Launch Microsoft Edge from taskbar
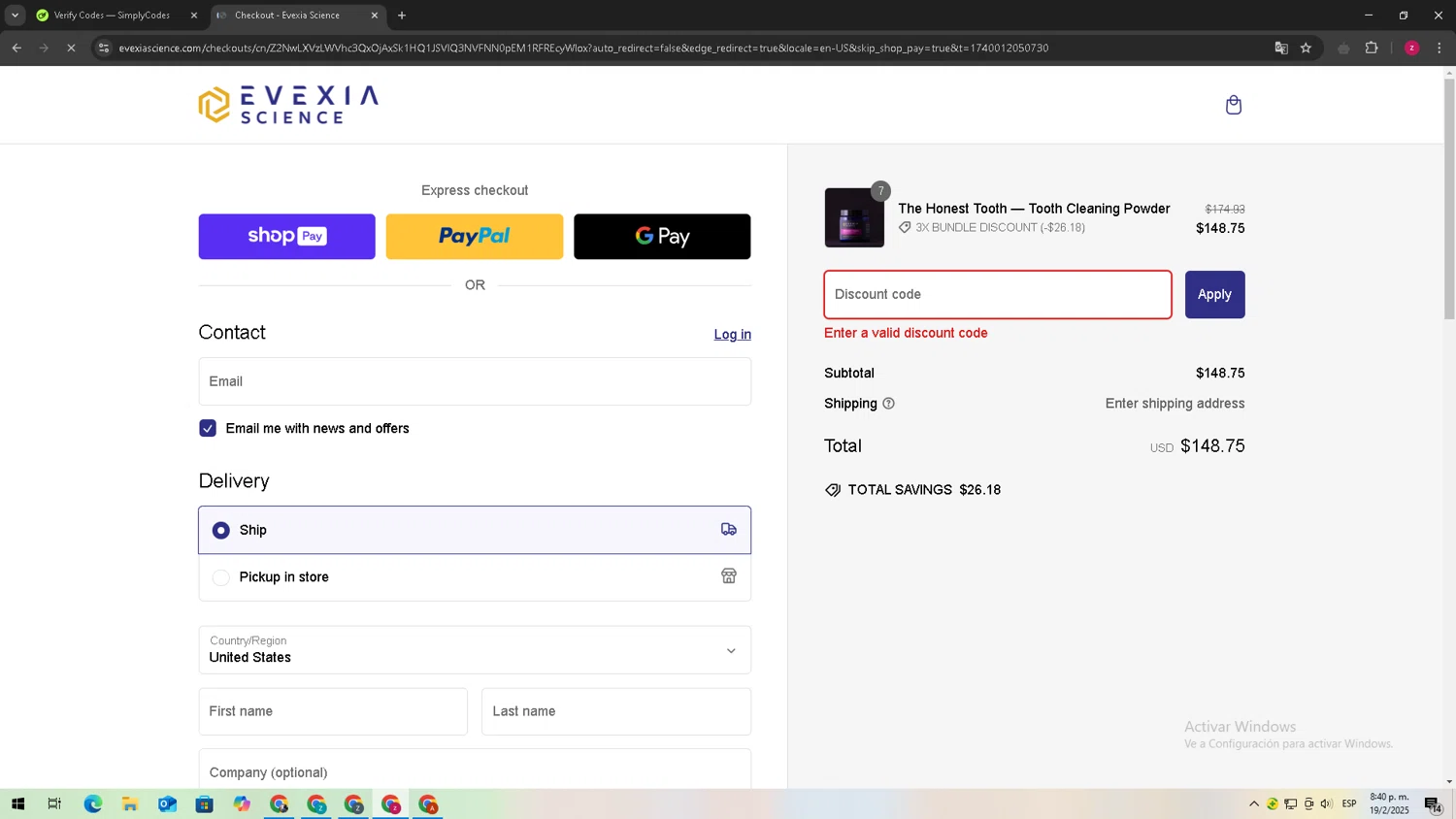 coord(92,804)
